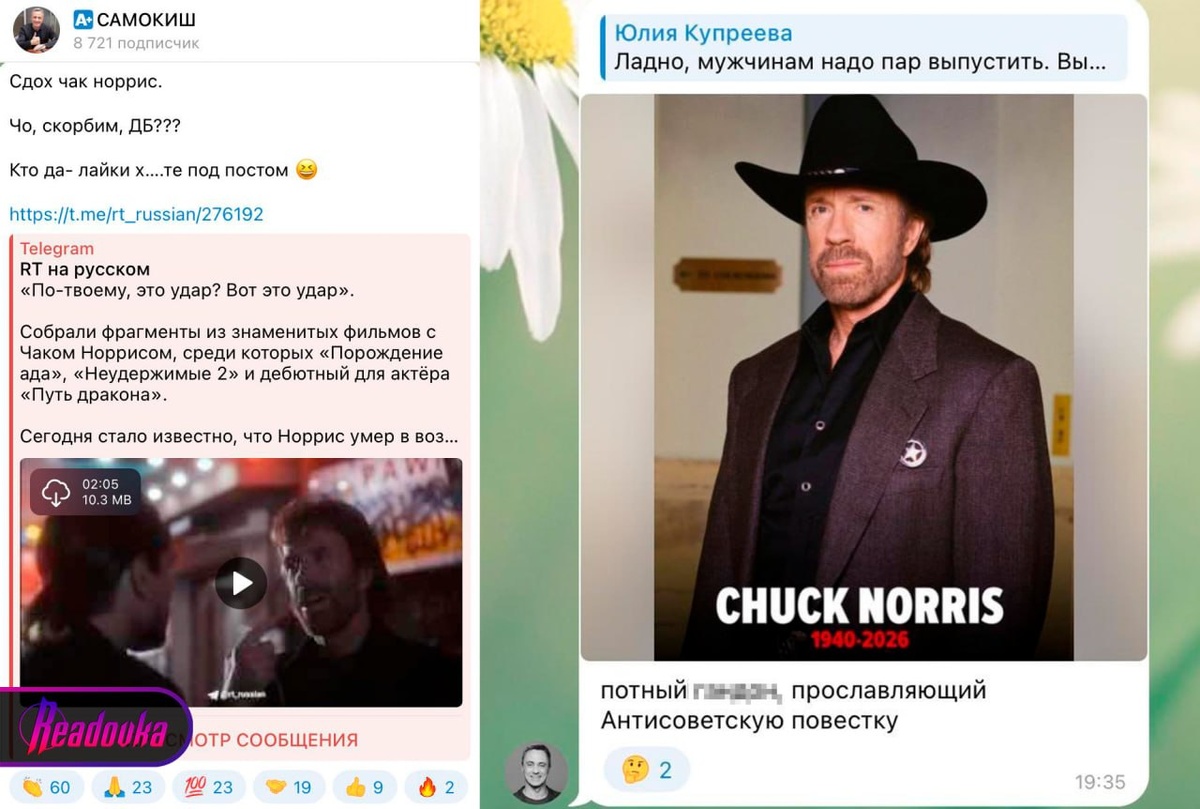
Task: Add the fire reaction (2)
Action: pos(436,787)
